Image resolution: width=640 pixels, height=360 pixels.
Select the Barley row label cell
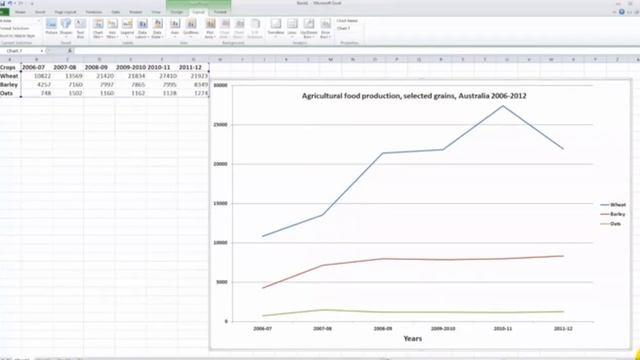coord(9,84)
